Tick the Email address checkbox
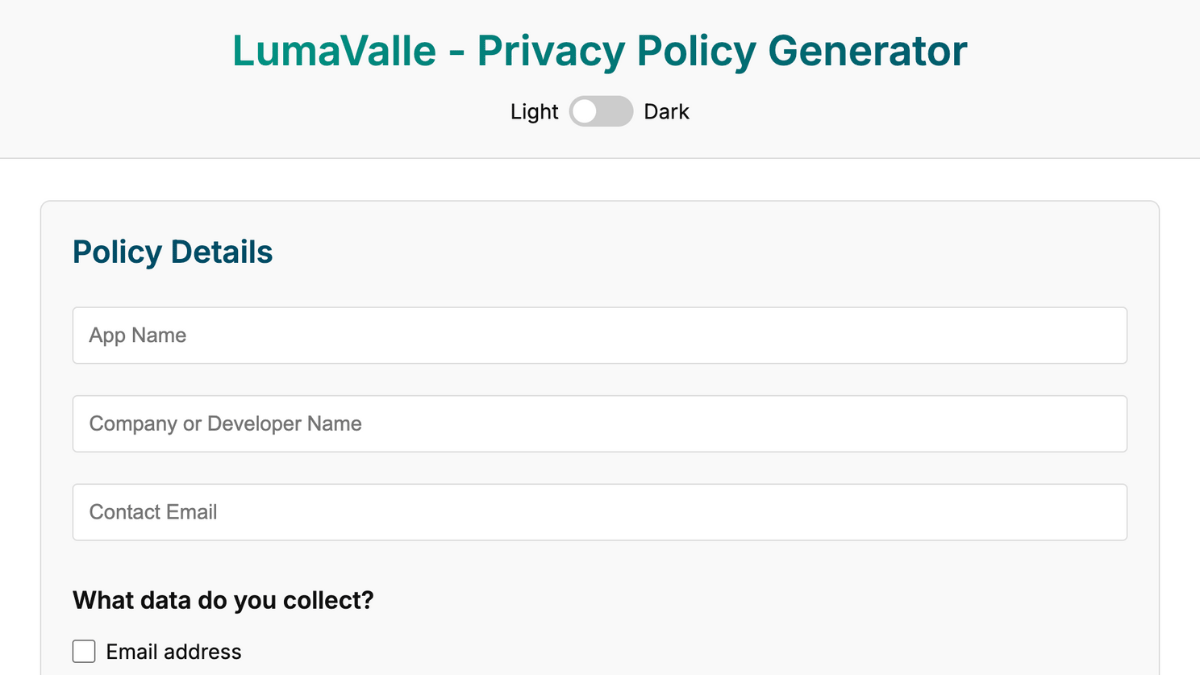Viewport: 1200px width, 675px height. 84,652
